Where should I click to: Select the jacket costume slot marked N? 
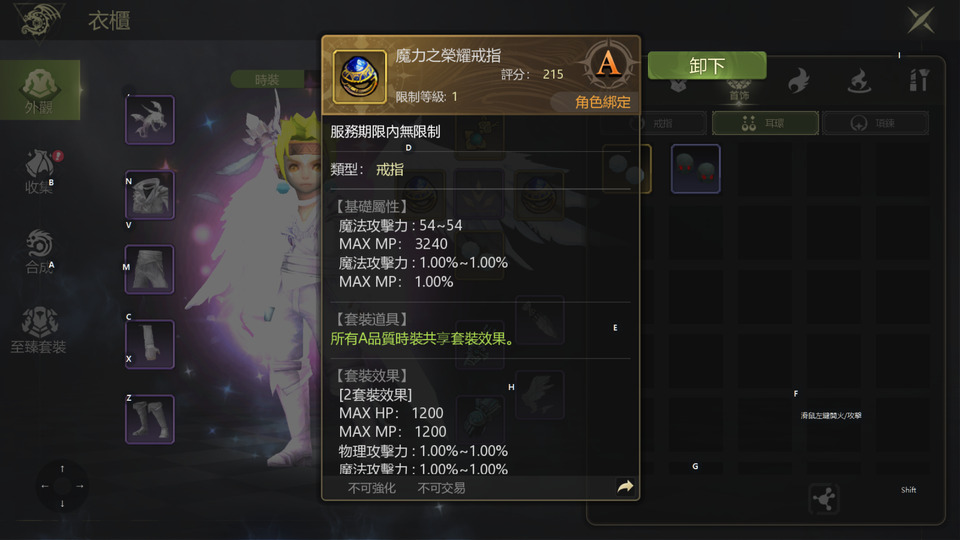click(150, 195)
